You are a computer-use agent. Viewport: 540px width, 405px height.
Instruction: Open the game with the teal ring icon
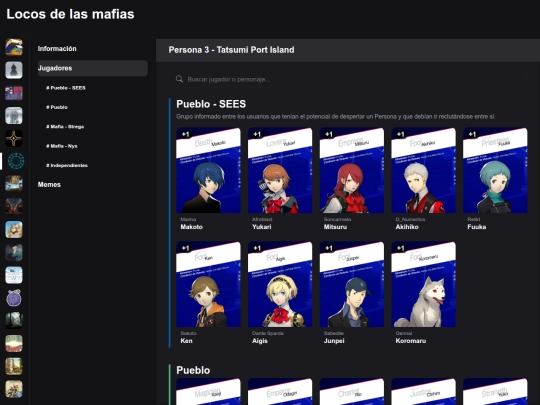(15, 161)
